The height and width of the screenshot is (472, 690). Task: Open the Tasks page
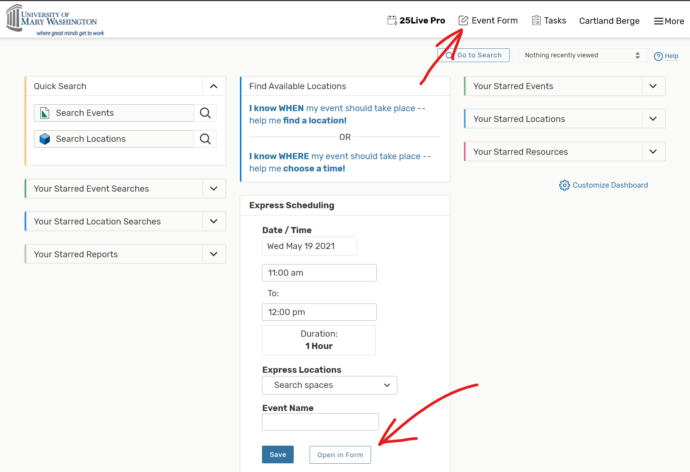pos(549,21)
